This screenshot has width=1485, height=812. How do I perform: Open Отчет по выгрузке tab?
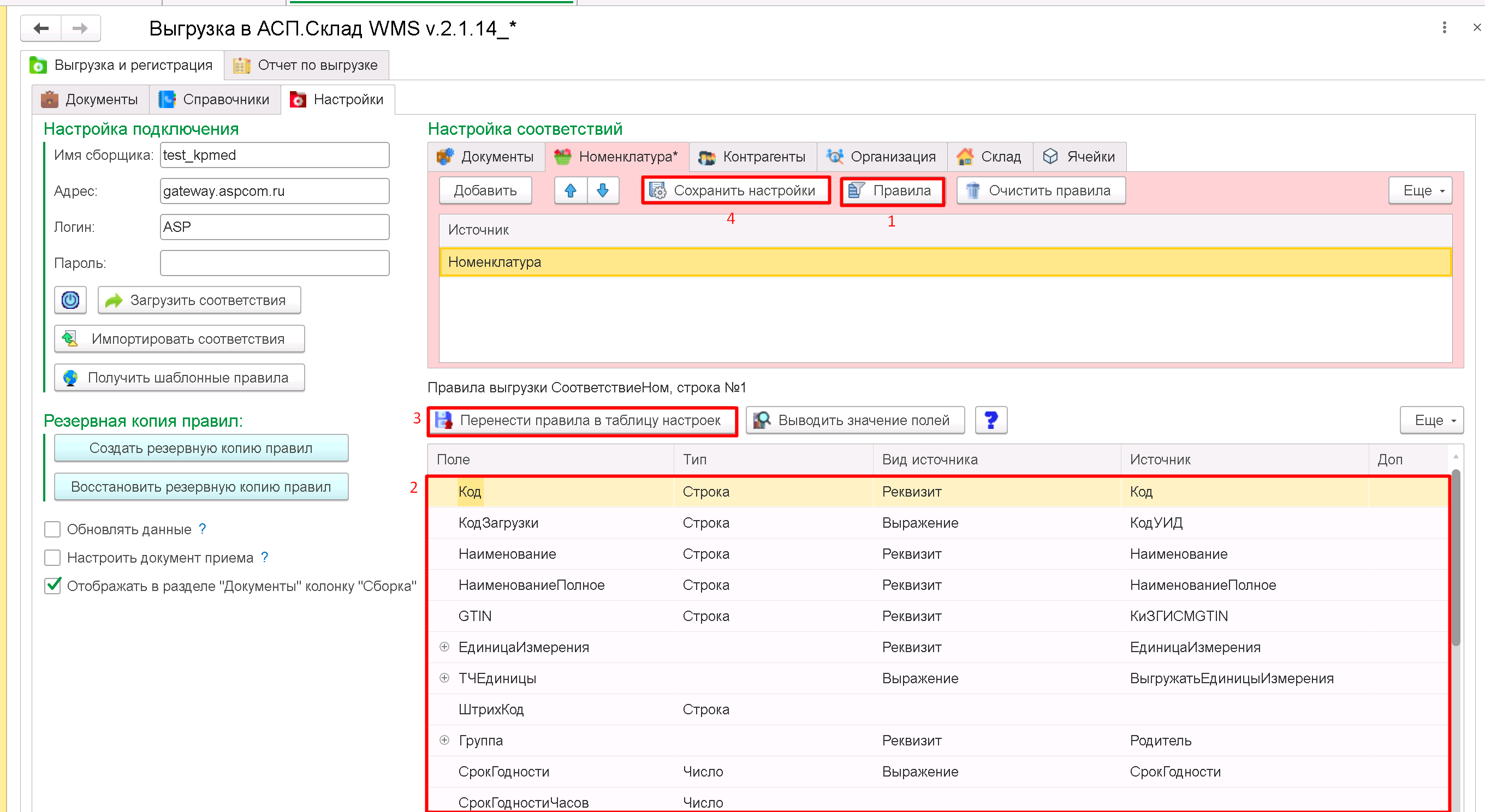307,65
